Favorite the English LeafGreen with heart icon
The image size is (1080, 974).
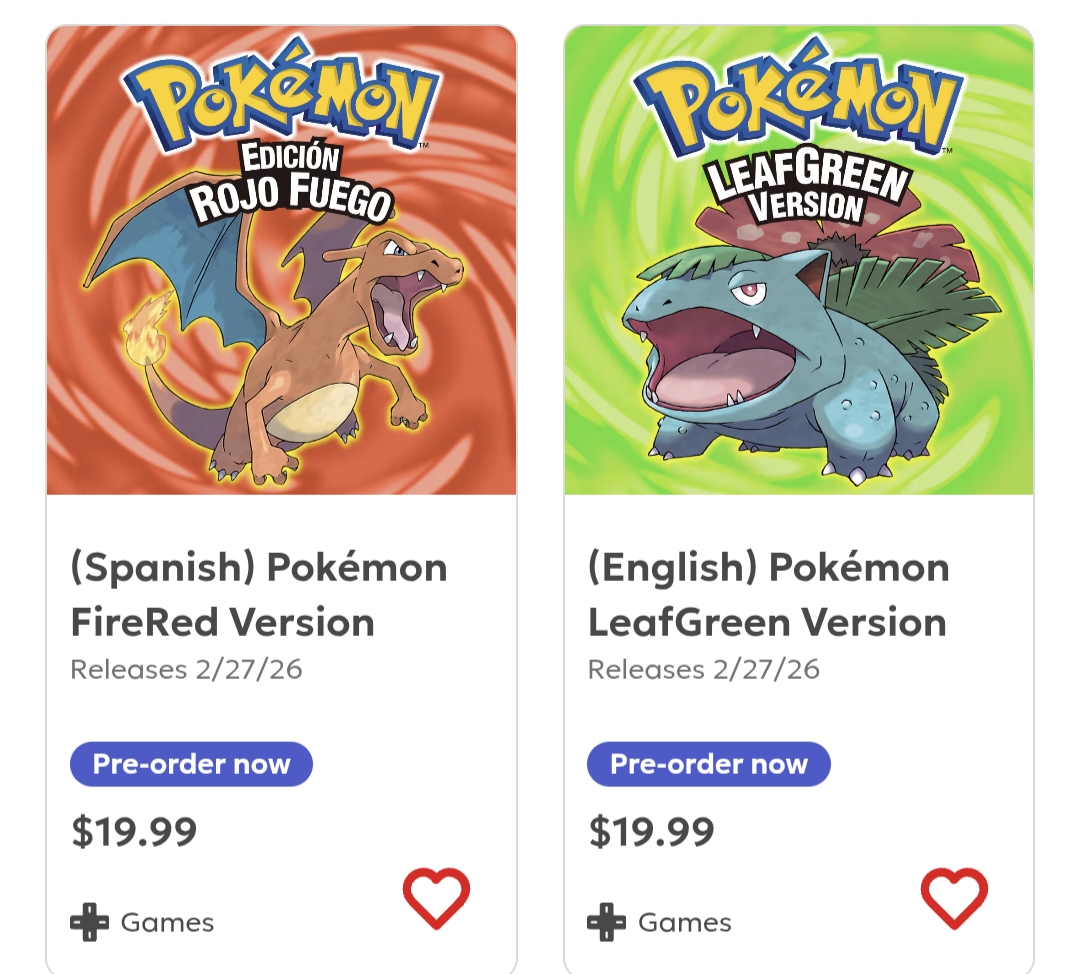(x=953, y=897)
